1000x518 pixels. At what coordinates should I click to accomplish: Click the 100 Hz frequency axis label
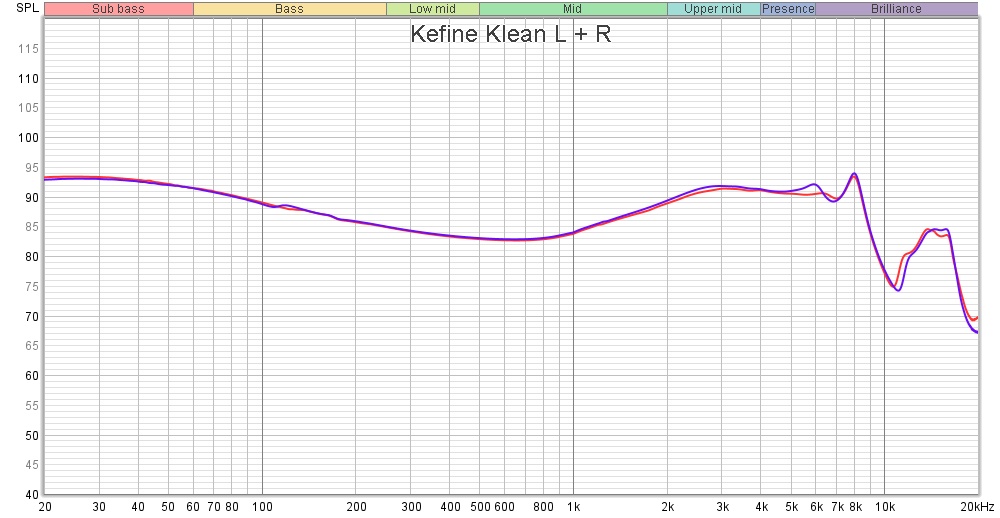click(262, 506)
